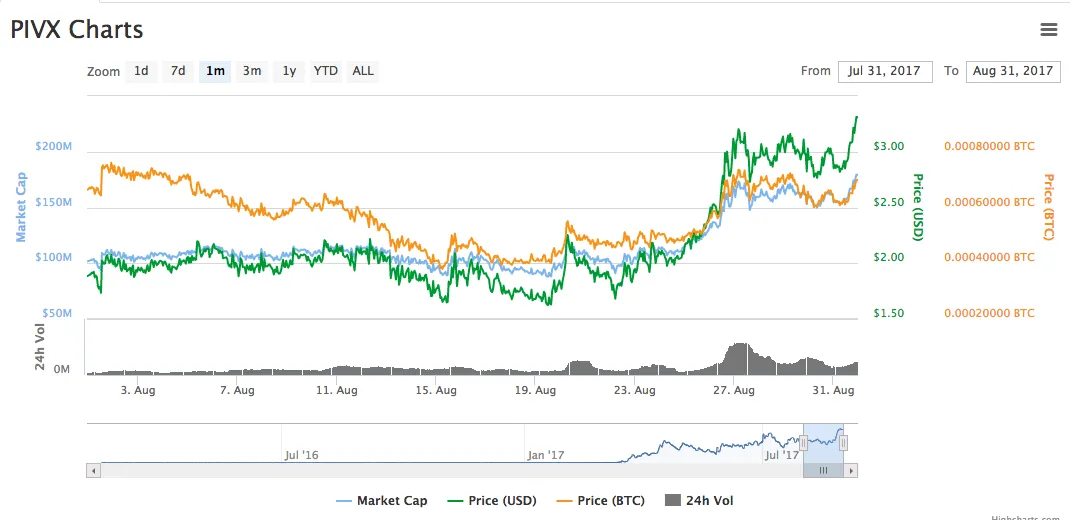Click the 31. Aug date label
Screen dimensions: 1071x520
point(833,391)
